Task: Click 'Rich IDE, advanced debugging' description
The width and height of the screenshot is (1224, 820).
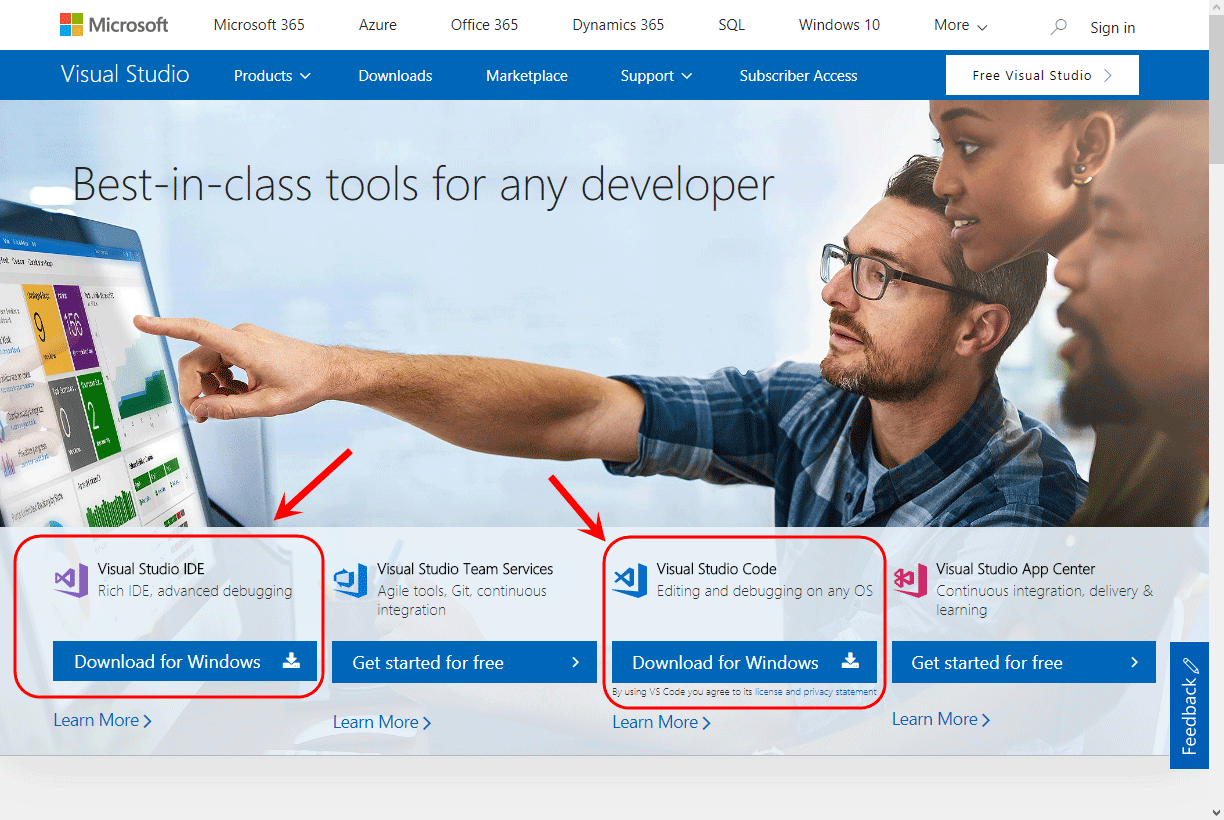Action: [195, 591]
